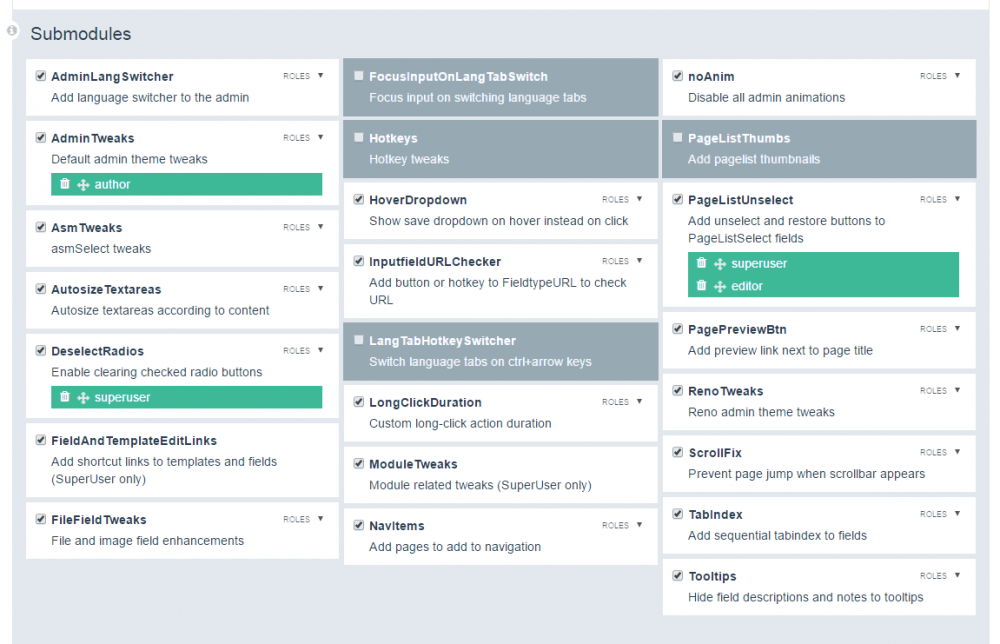Expand Roles dropdown for NavItems
The width and height of the screenshot is (1000, 644).
(622, 525)
